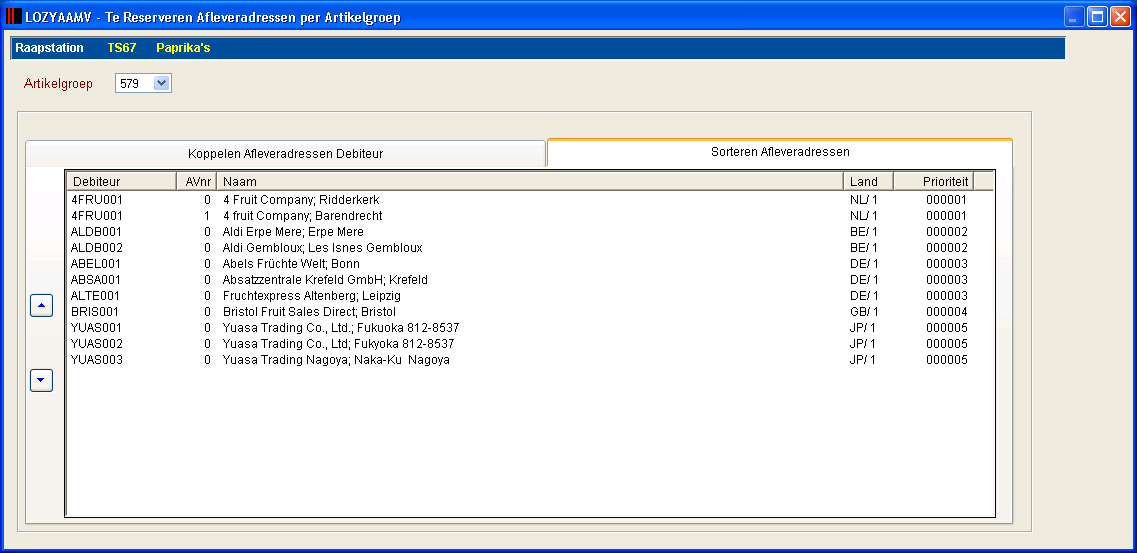This screenshot has width=1137, height=553.
Task: Move selected address down with arrow button
Action: point(41,380)
